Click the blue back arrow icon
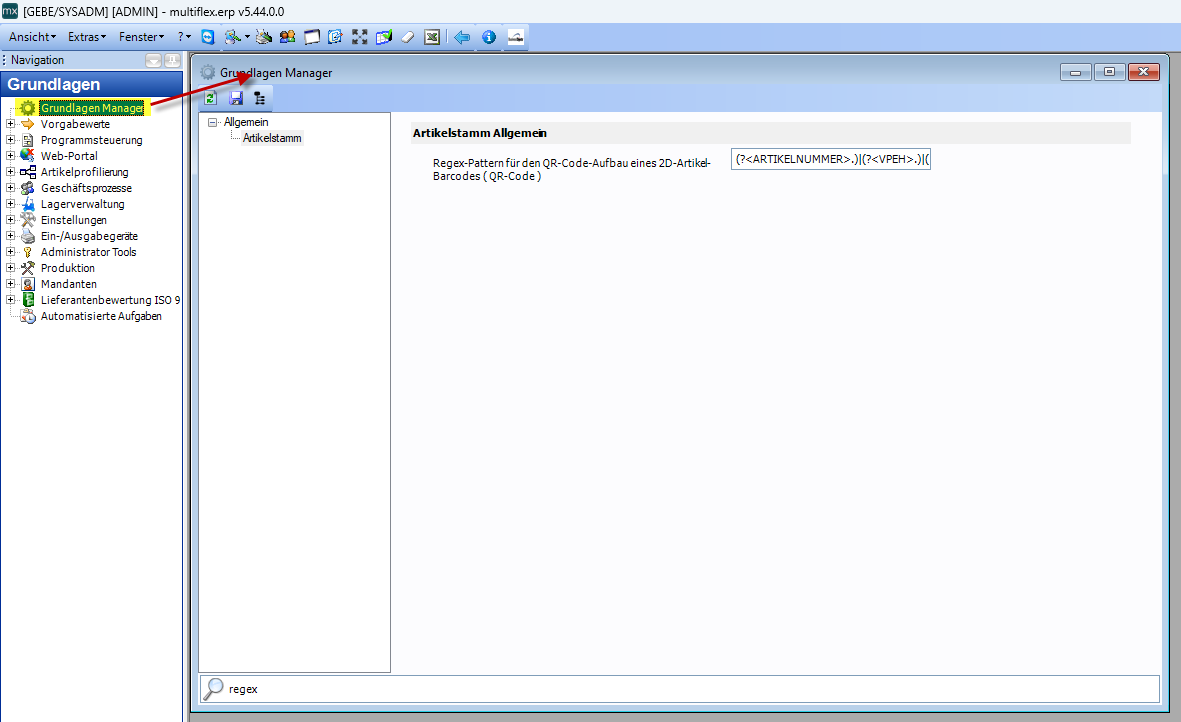1181x722 pixels. point(462,37)
